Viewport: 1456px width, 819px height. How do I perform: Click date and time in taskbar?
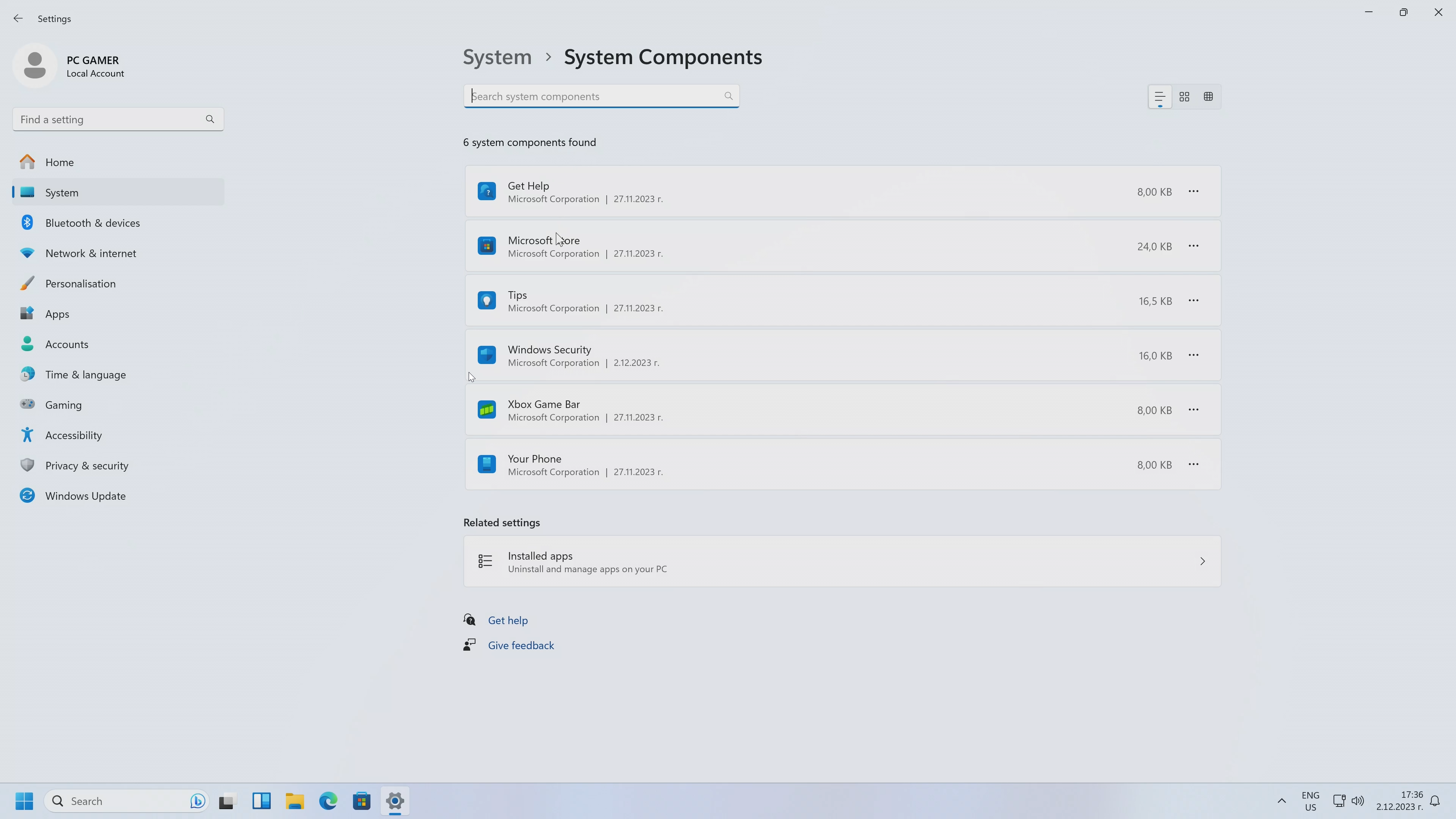[x=1400, y=801]
